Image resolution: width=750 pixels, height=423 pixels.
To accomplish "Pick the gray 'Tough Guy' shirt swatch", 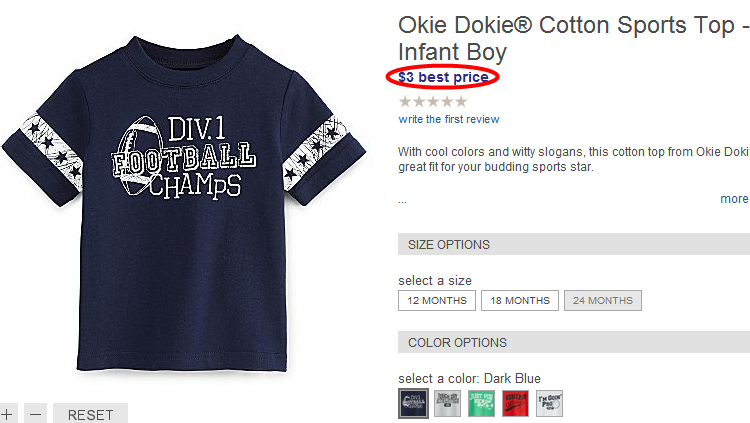I will pos(447,403).
